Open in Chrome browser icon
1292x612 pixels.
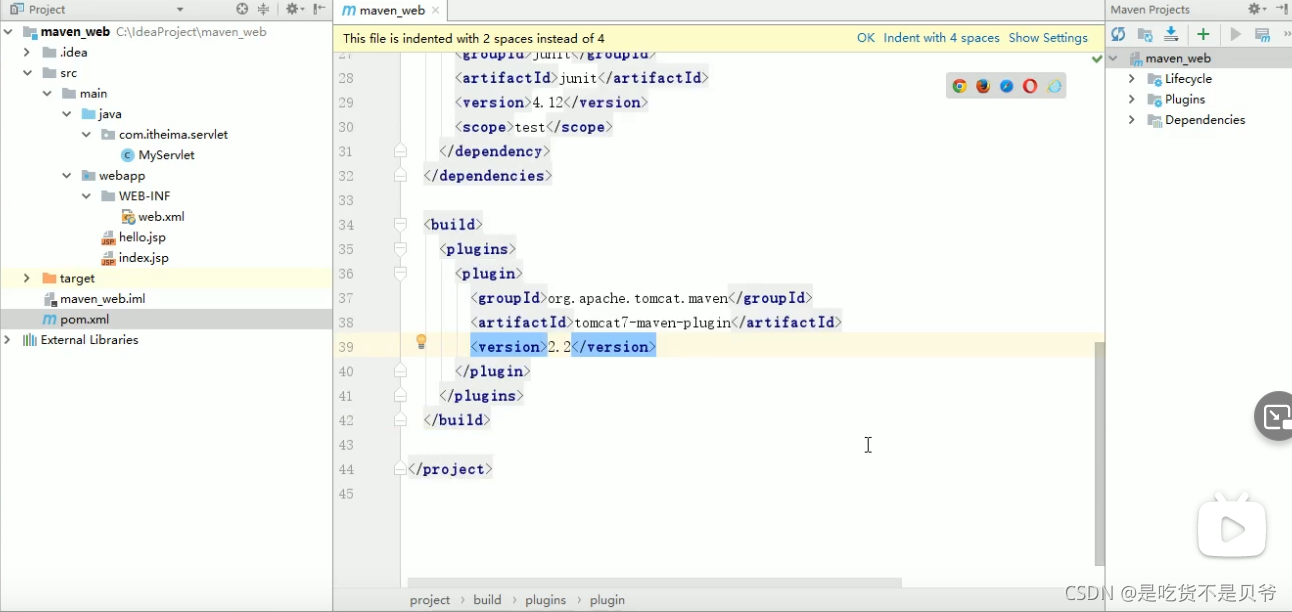[x=959, y=86]
